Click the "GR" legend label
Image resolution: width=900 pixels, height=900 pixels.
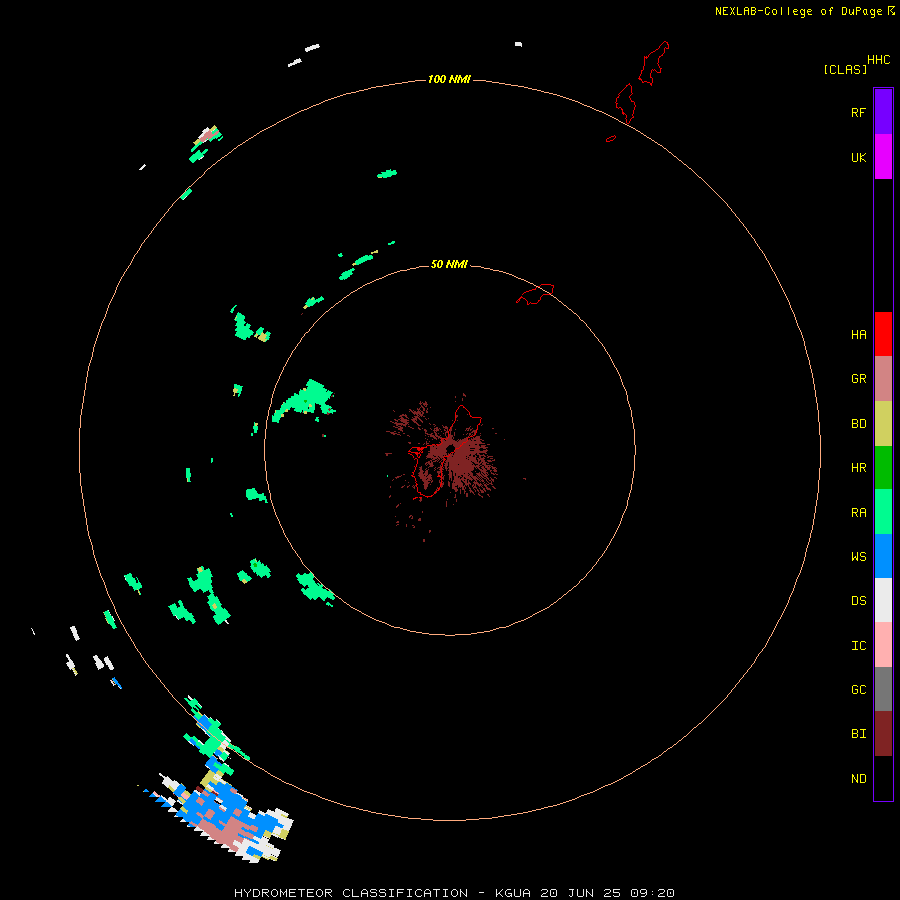[858, 379]
